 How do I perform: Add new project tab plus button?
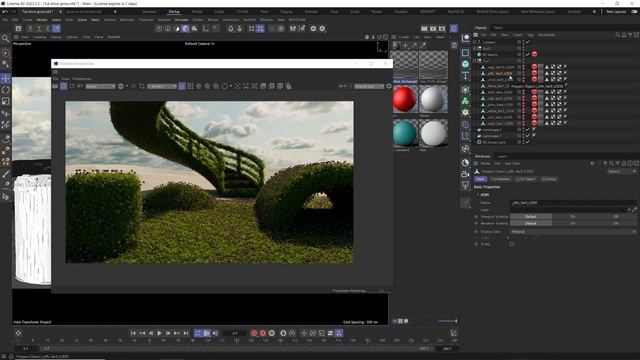[115, 12]
